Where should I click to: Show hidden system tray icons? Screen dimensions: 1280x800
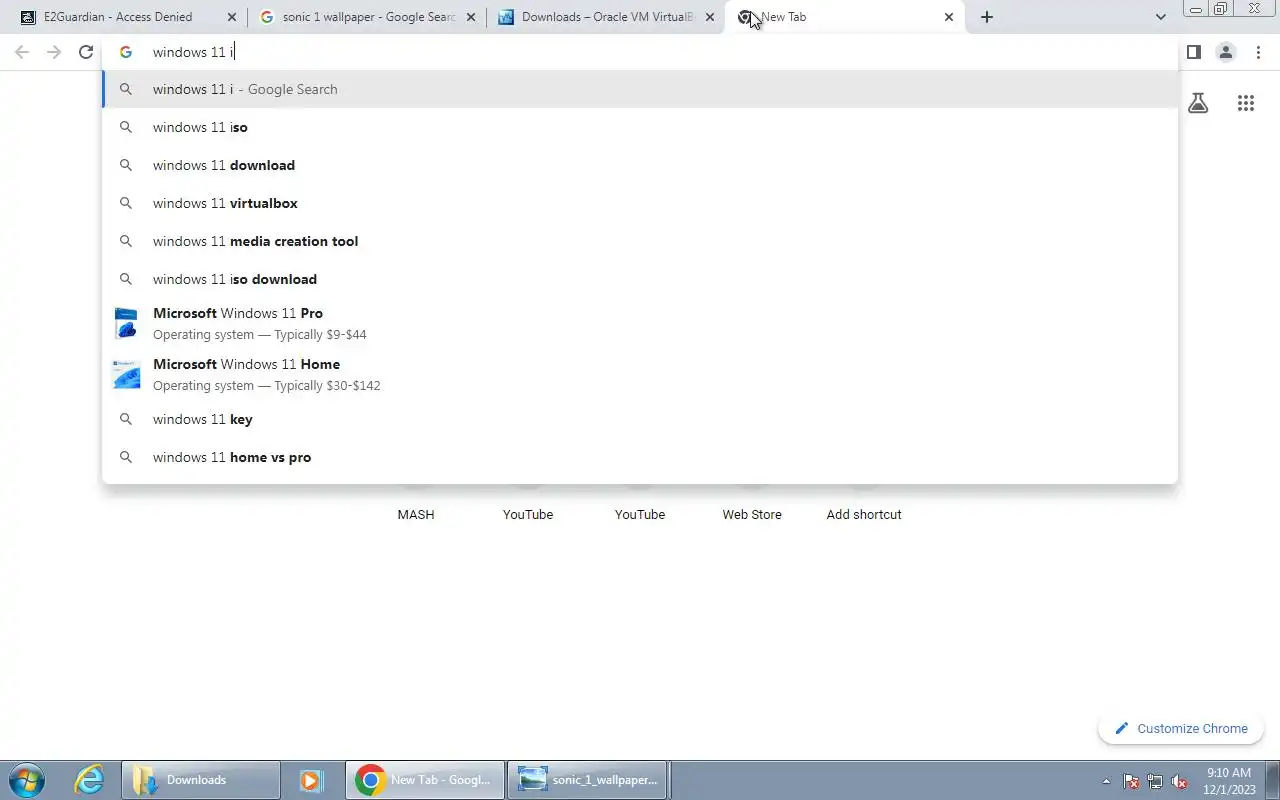[1106, 781]
